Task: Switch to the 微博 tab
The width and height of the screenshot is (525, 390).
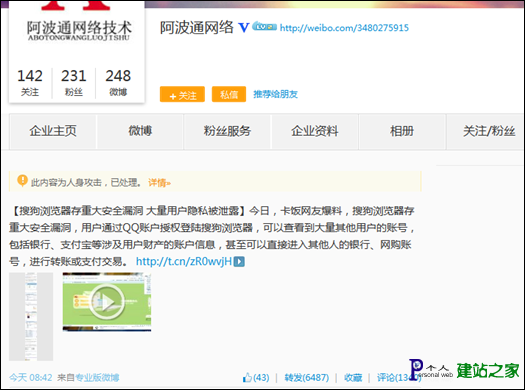Action: click(140, 131)
